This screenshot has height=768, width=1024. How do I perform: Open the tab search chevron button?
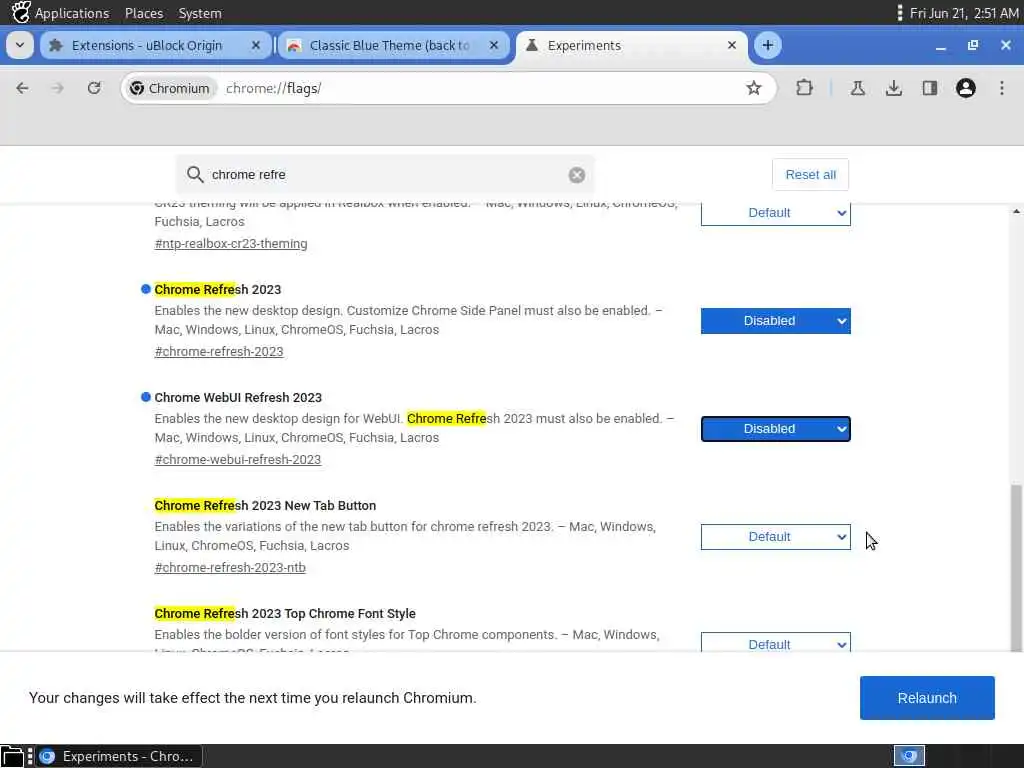point(20,45)
